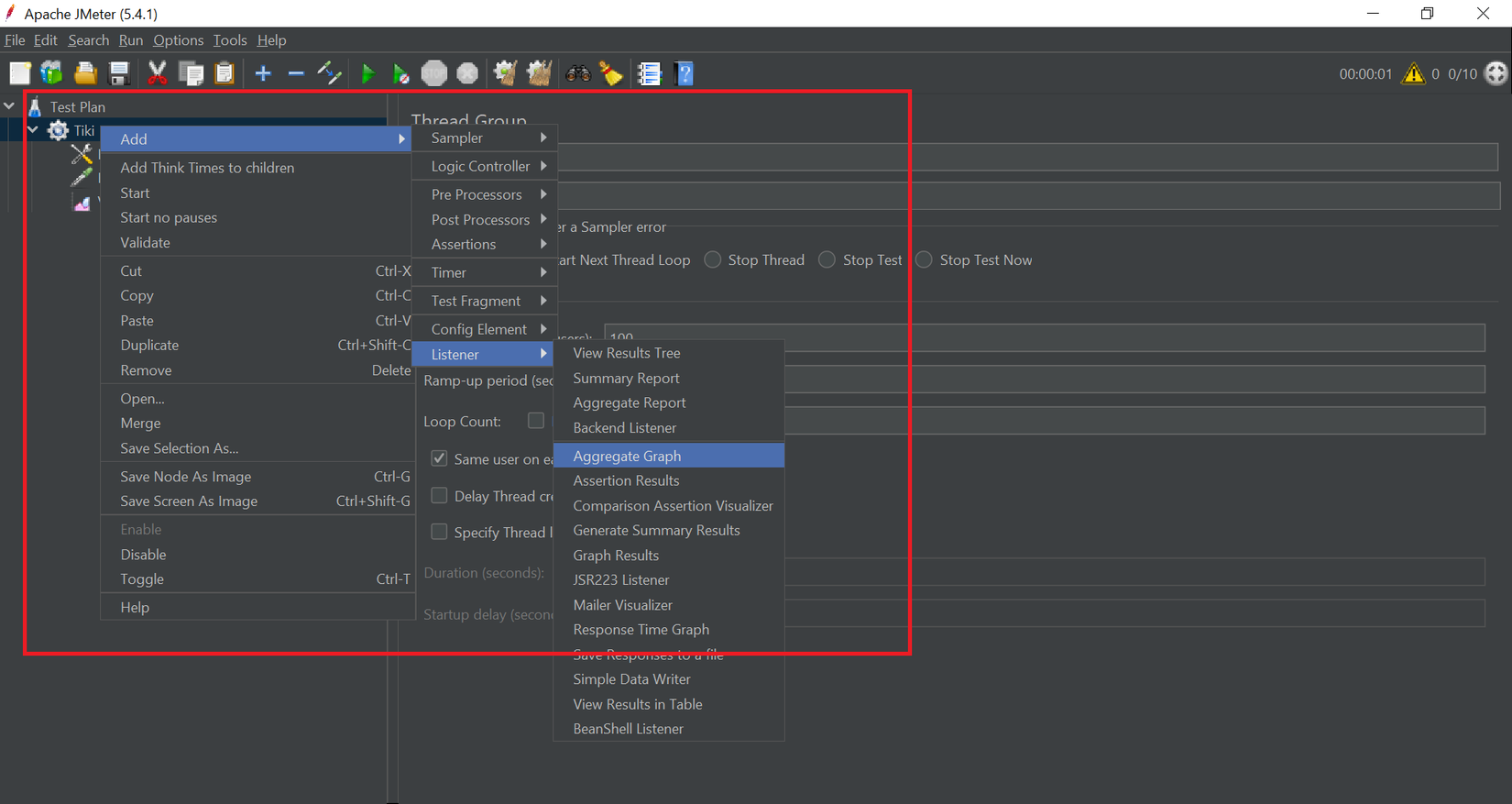The width and height of the screenshot is (1512, 804).
Task: Select the Stop Test Now radio button
Action: point(924,260)
